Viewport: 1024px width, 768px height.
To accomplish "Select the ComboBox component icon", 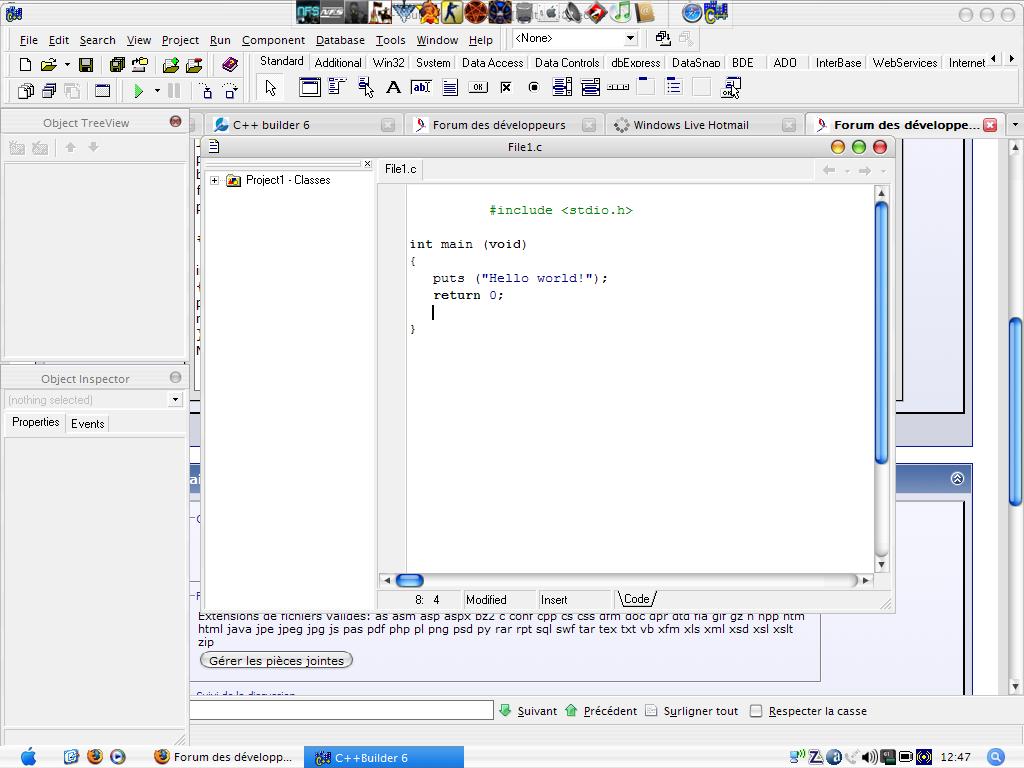I will (x=590, y=87).
